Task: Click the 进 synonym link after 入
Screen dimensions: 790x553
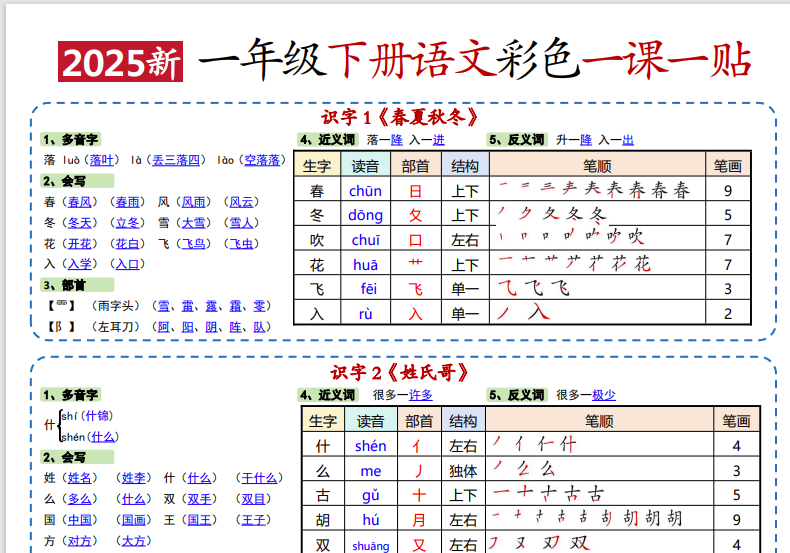Action: pyautogui.click(x=438, y=140)
